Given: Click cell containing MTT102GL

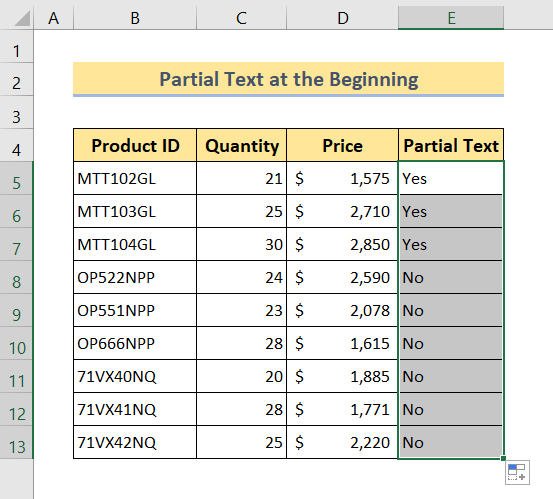Looking at the screenshot, I should point(135,178).
